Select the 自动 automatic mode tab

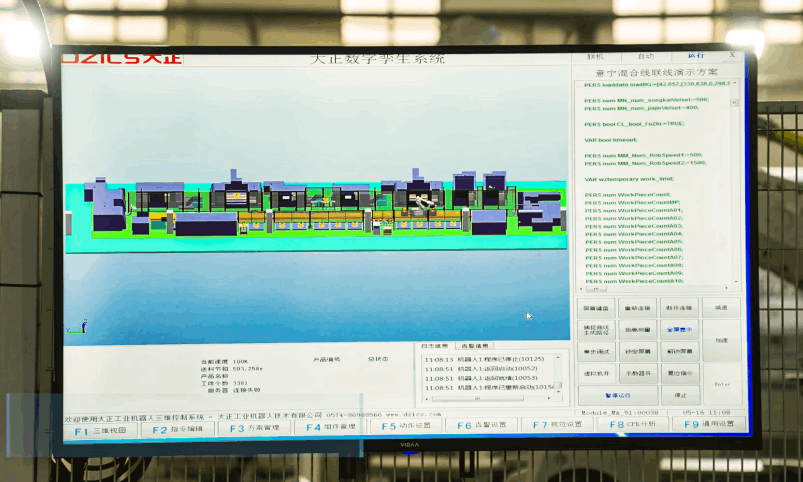(x=646, y=57)
